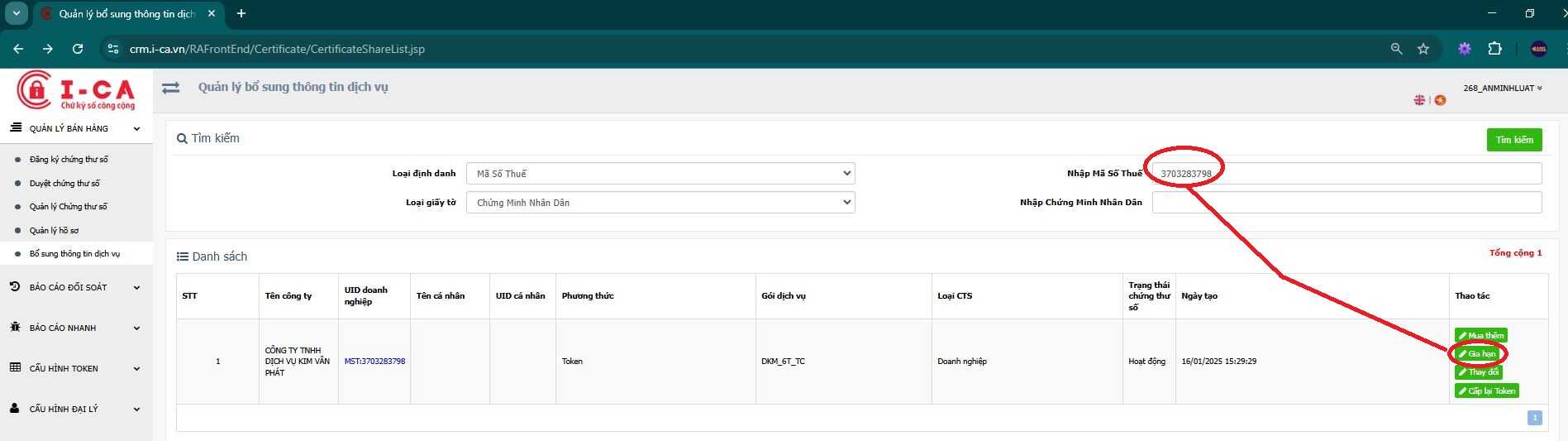The height and width of the screenshot is (441, 1568).
Task: Go back in browser history
Action: tap(18, 49)
